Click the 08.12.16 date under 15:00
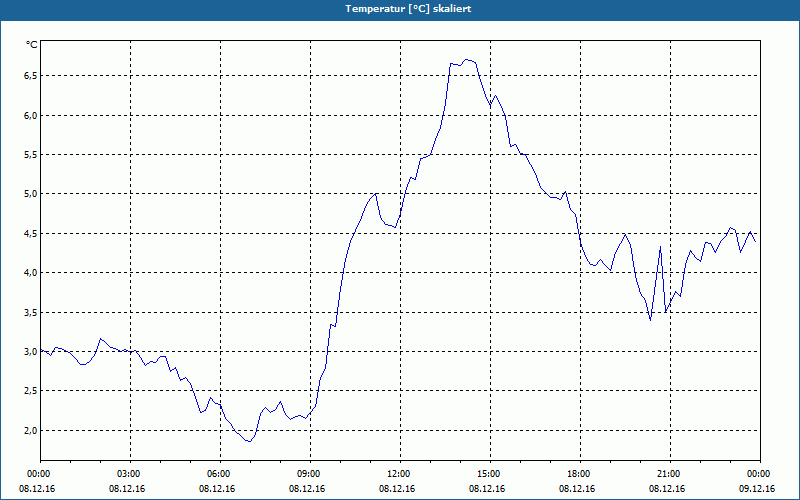This screenshot has width=800, height=500. [x=487, y=489]
